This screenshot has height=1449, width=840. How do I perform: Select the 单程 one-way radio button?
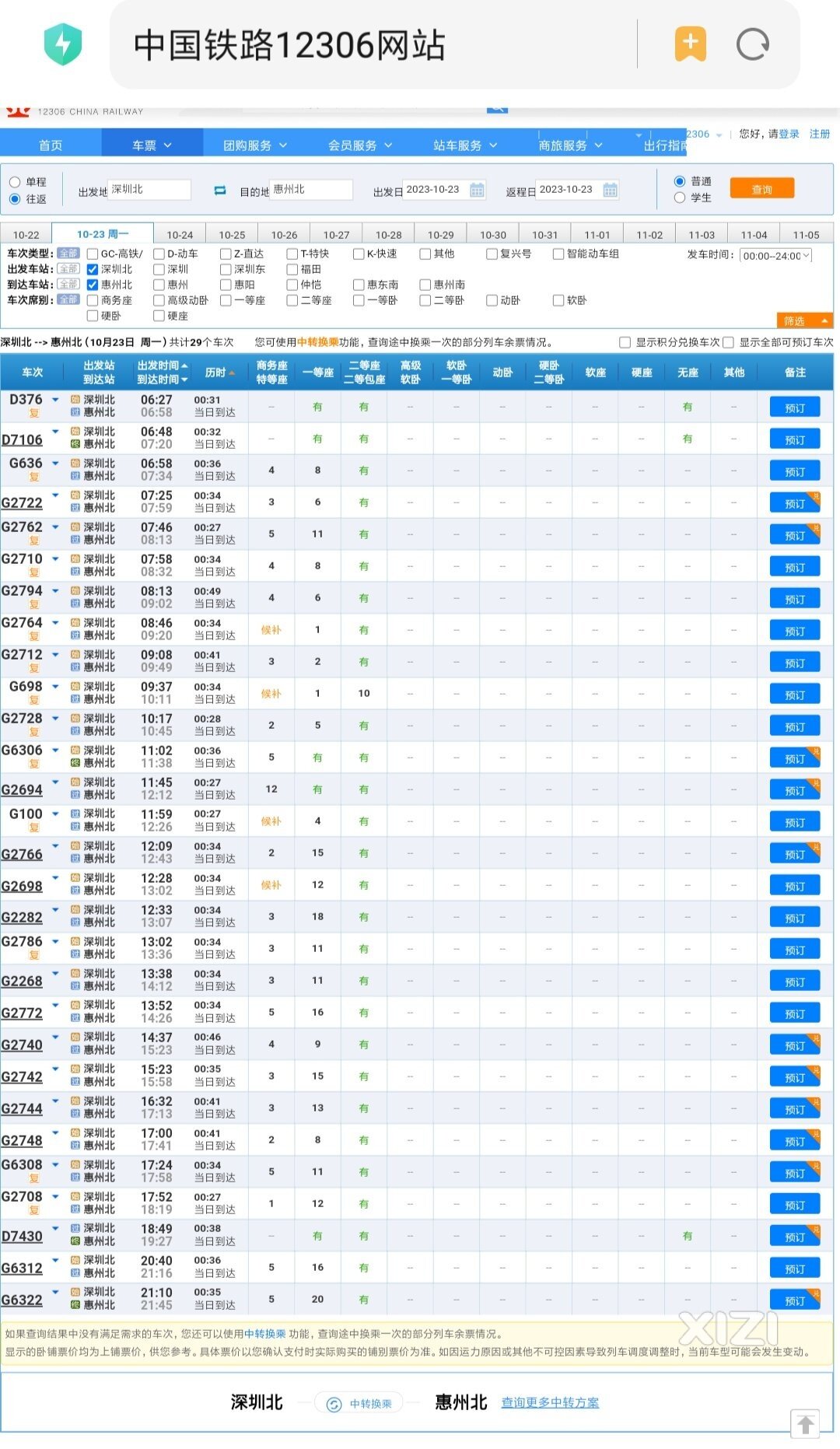pos(15,182)
